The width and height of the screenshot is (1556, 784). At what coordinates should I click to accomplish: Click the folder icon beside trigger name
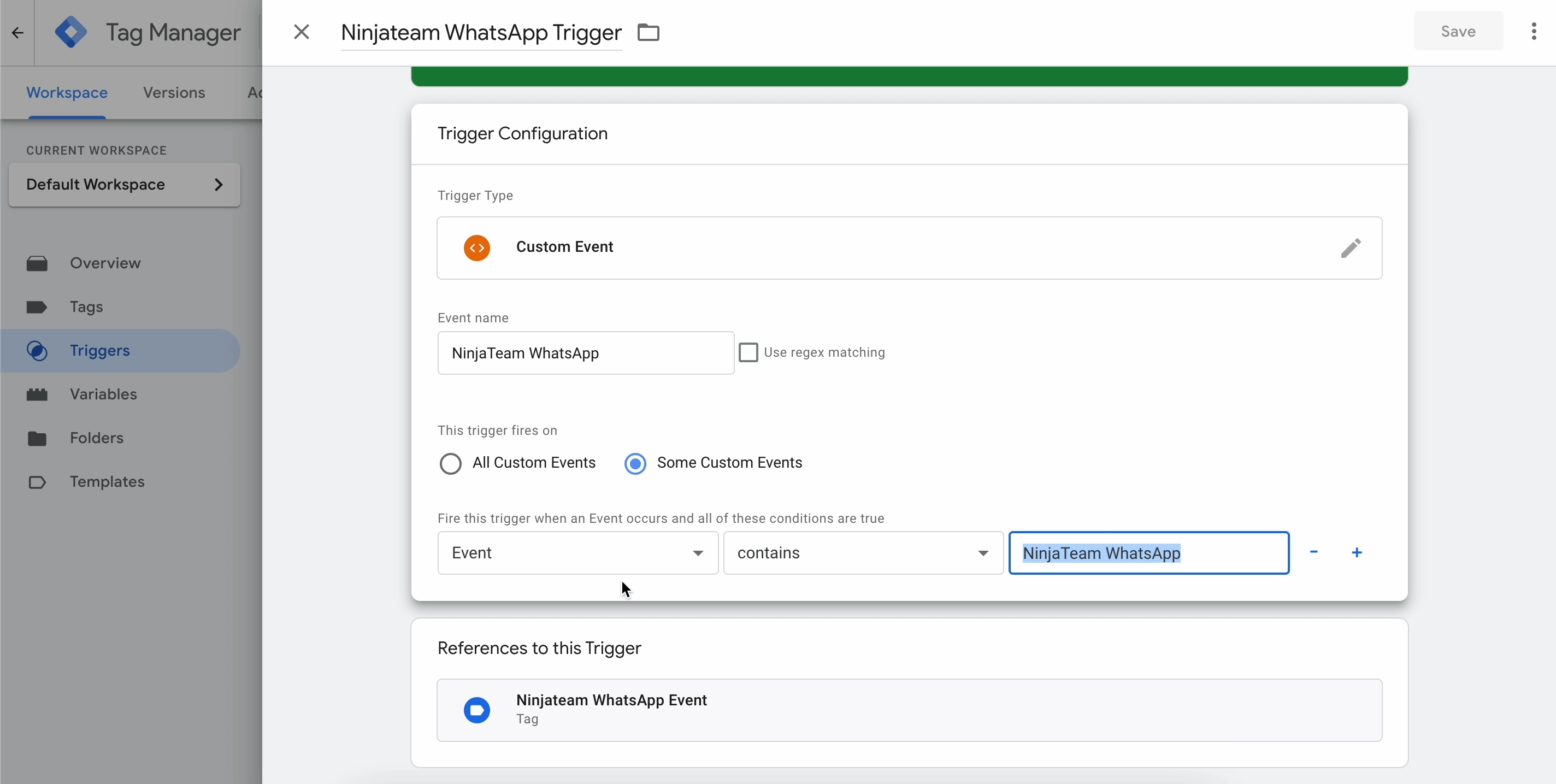(x=648, y=32)
